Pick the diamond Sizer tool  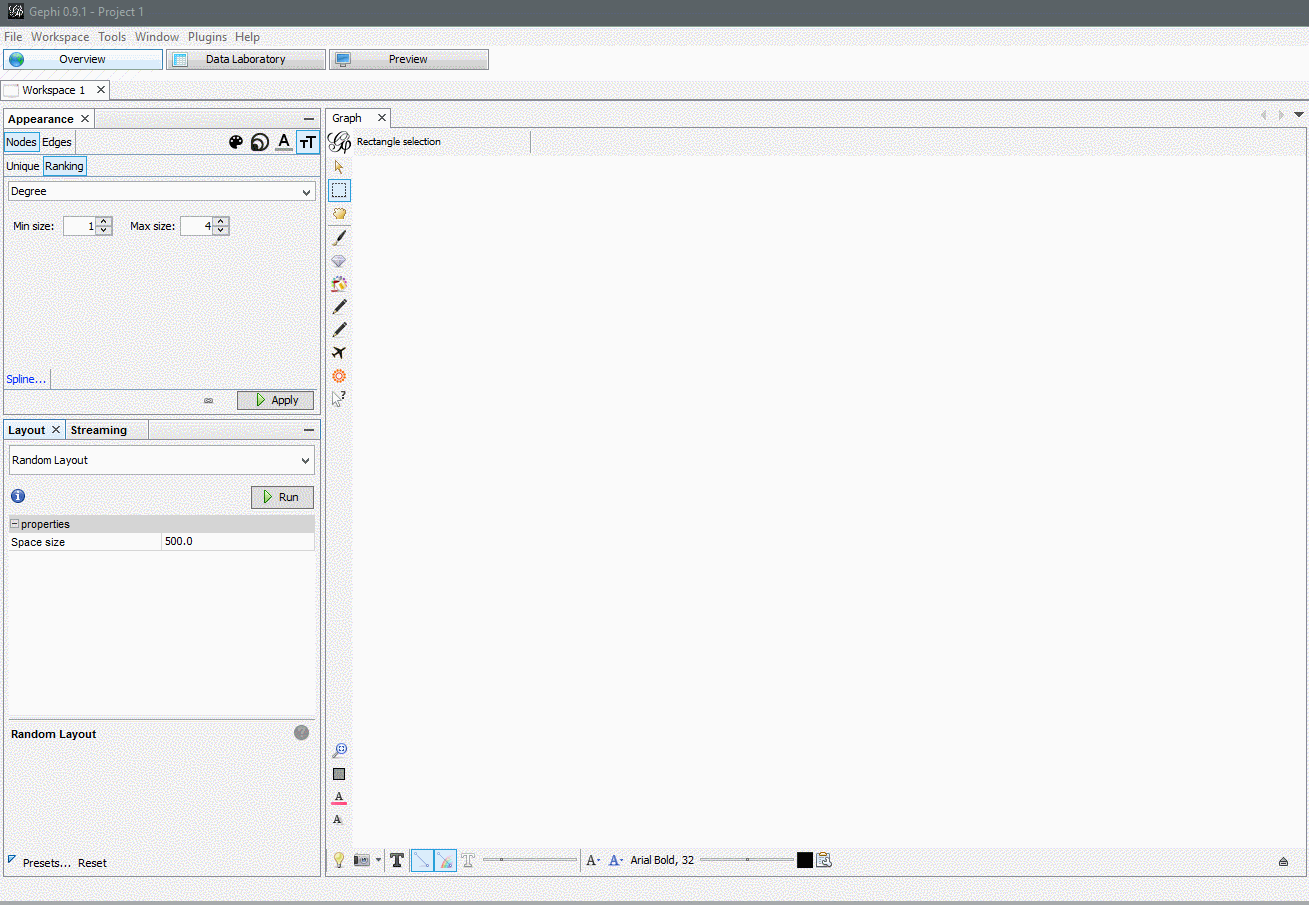pyautogui.click(x=339, y=260)
